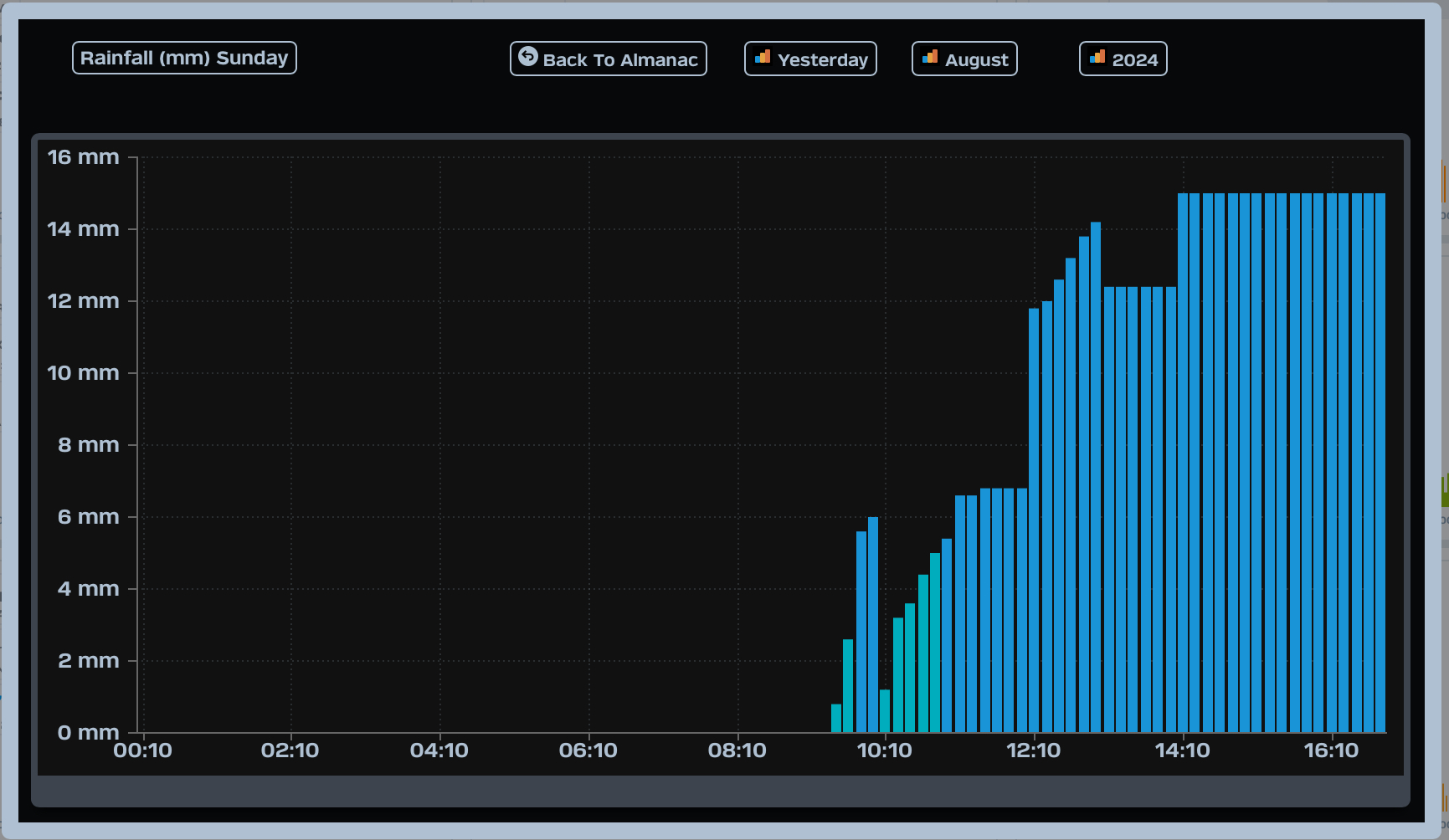Image resolution: width=1449 pixels, height=840 pixels.
Task: Select the last 15 mm bar on the right
Action: tap(1380, 464)
